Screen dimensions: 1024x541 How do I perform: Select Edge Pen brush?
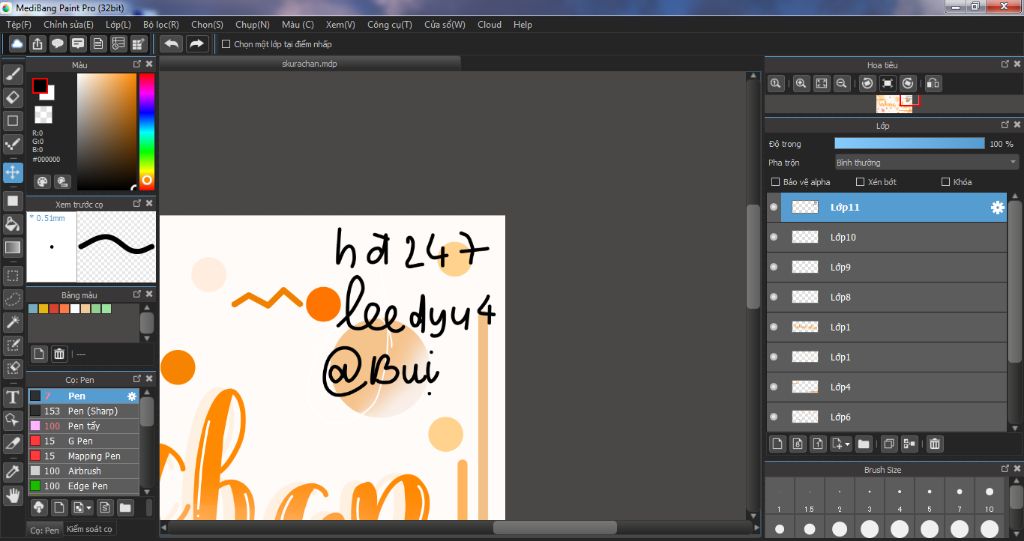[84, 486]
